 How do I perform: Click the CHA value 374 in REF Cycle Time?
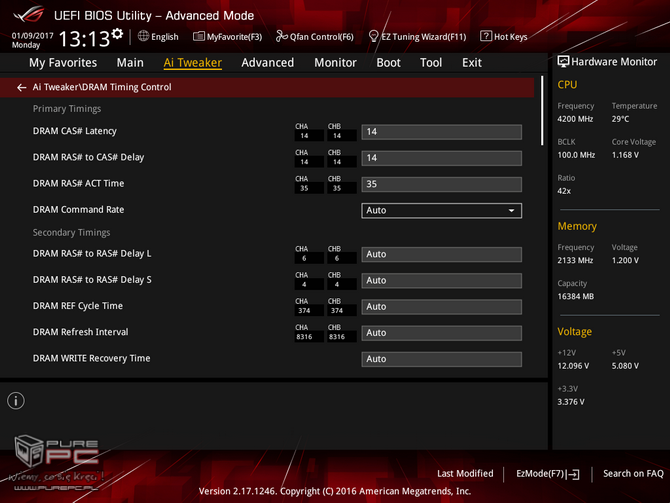304,311
